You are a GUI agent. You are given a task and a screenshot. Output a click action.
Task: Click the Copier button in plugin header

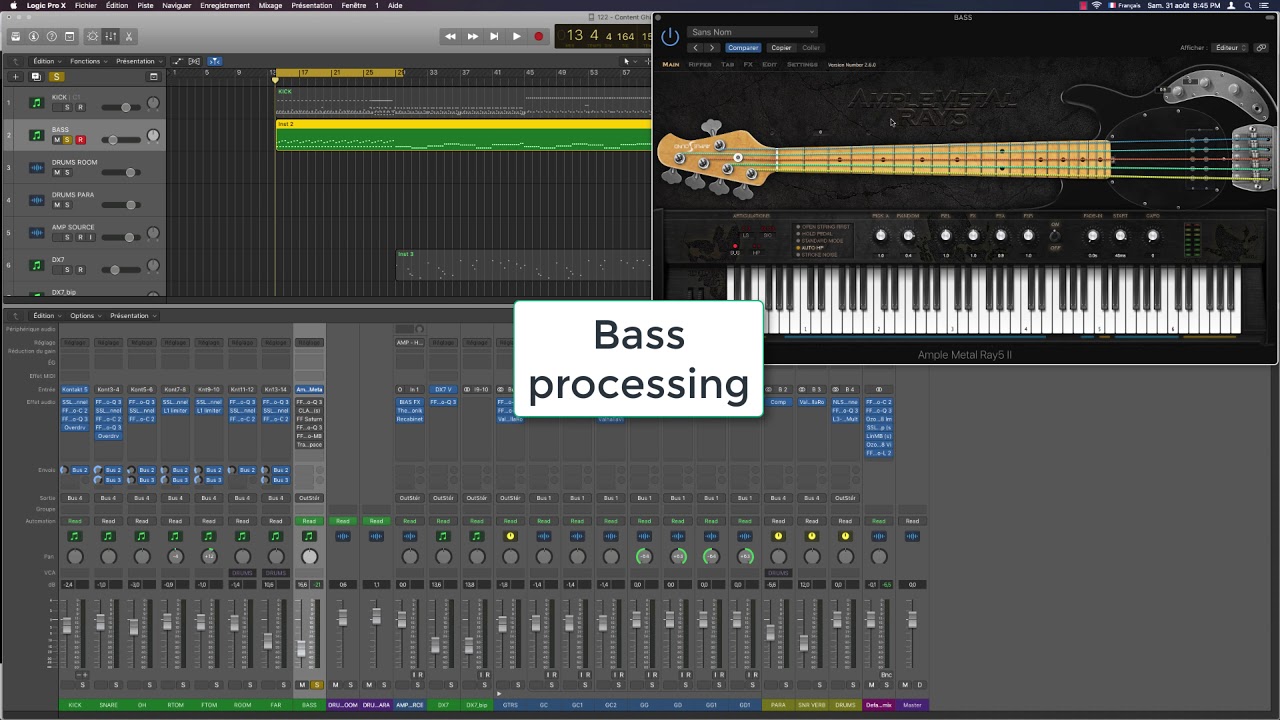coord(781,47)
